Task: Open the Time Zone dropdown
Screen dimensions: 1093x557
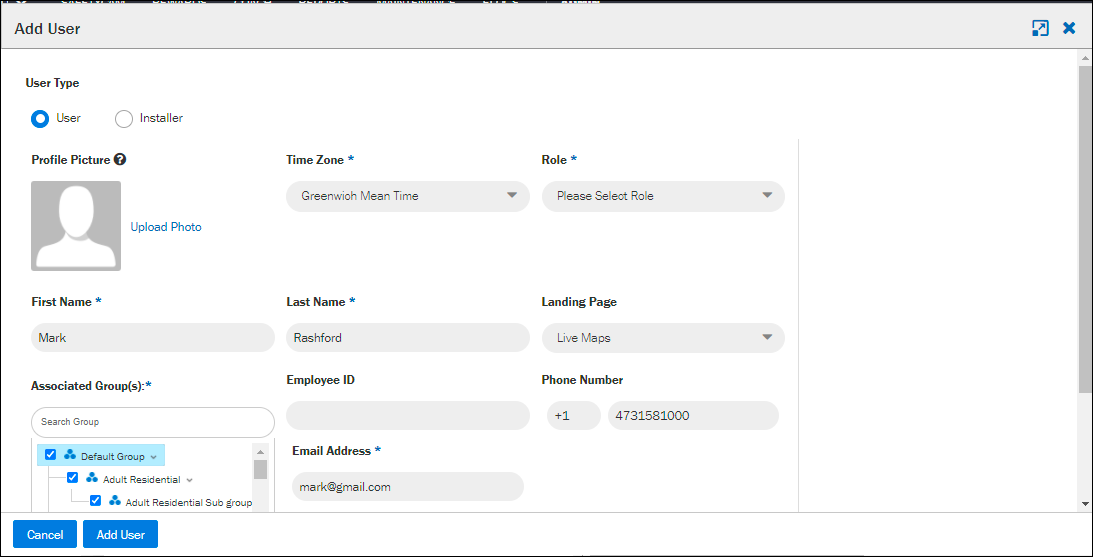Action: coord(408,196)
